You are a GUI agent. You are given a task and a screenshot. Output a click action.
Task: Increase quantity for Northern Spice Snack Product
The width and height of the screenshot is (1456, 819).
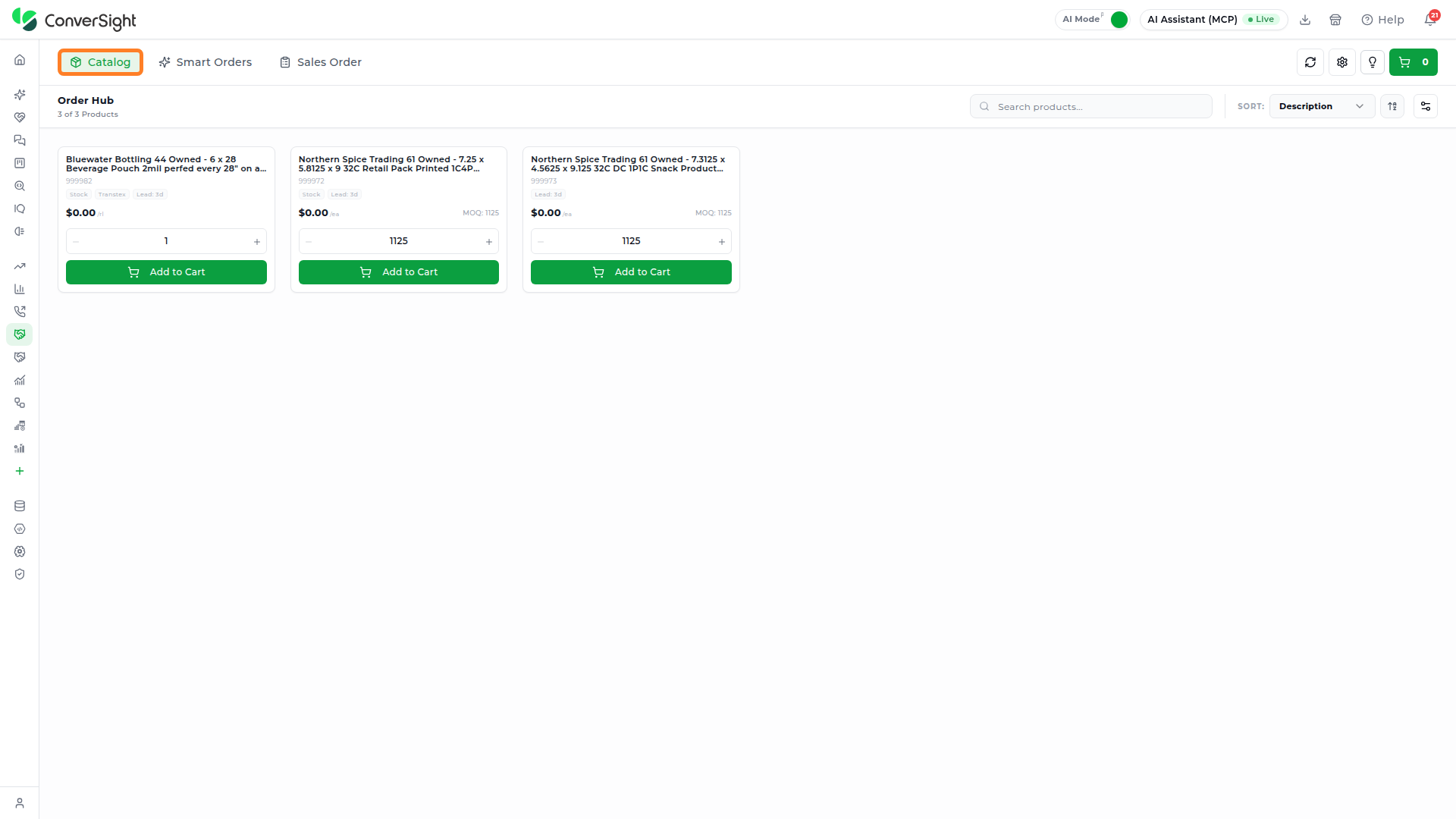(x=722, y=242)
